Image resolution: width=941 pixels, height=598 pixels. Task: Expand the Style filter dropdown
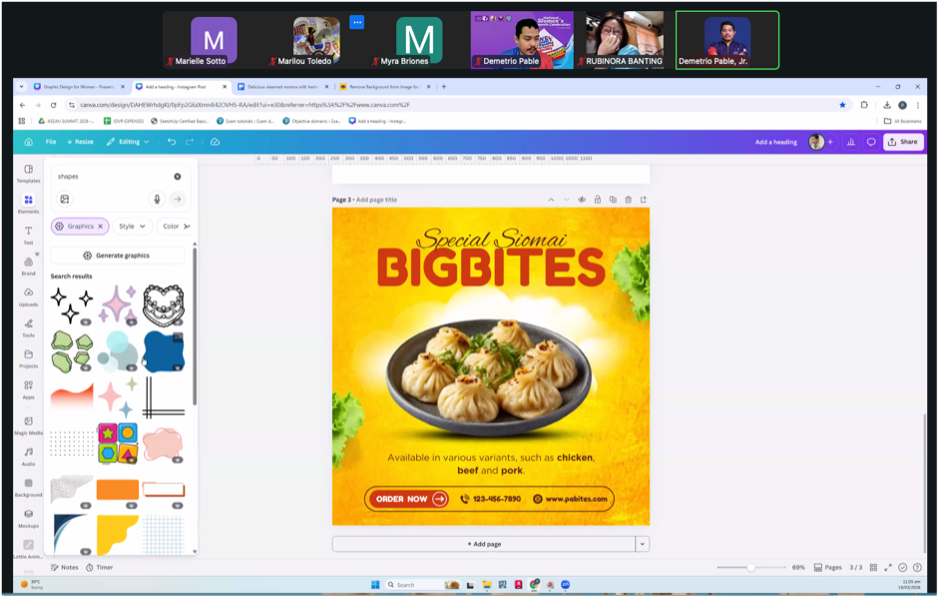point(132,226)
